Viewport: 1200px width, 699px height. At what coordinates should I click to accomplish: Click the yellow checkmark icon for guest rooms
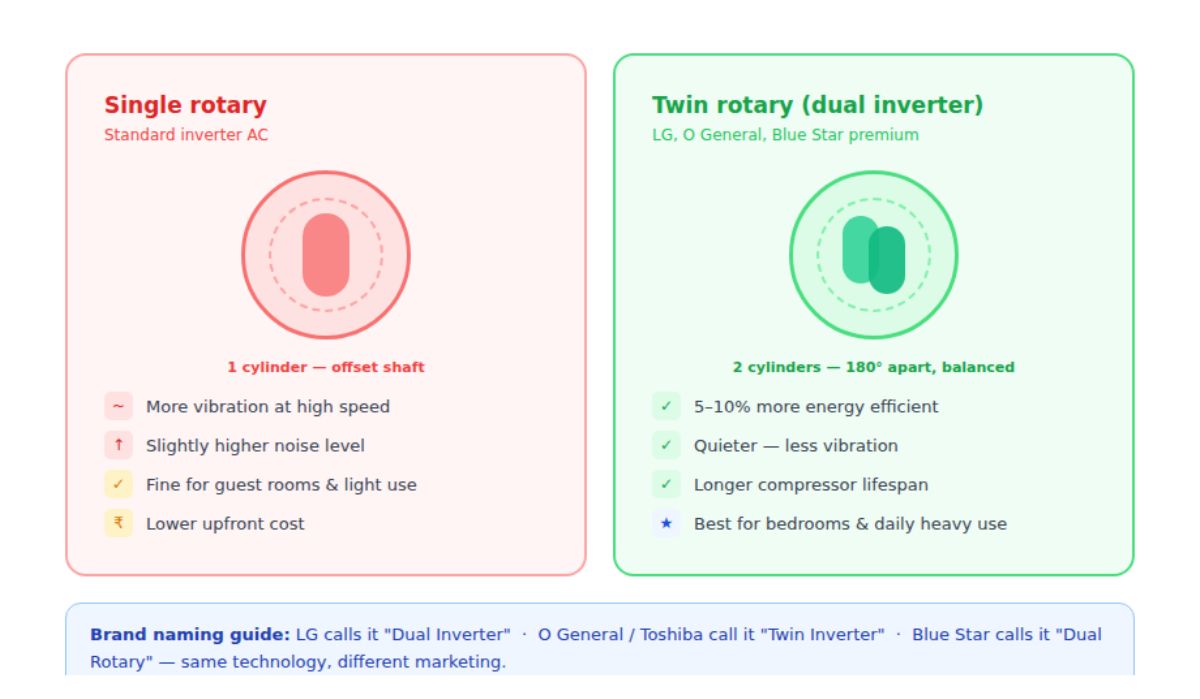119,484
